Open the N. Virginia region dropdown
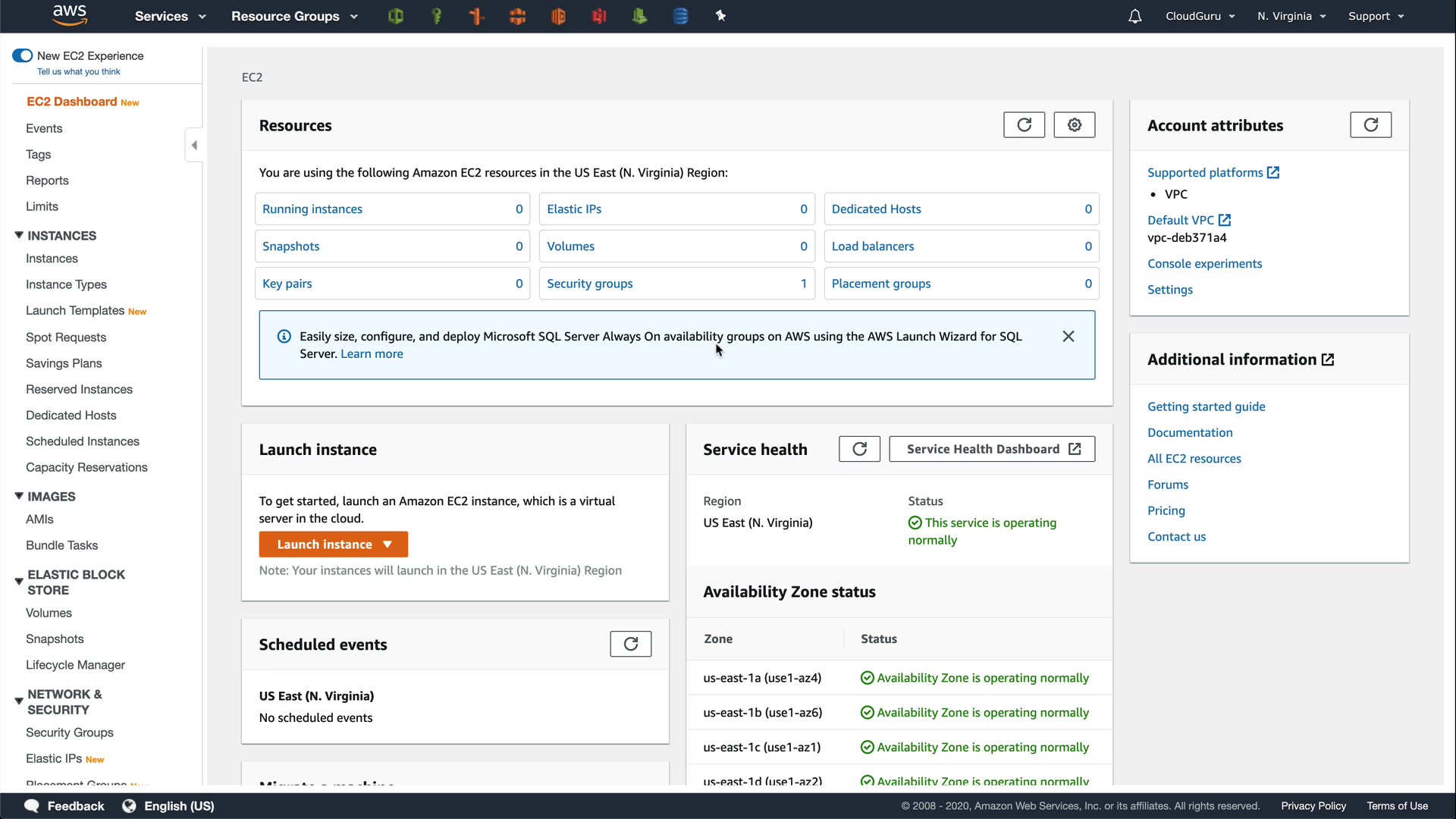 tap(1291, 16)
